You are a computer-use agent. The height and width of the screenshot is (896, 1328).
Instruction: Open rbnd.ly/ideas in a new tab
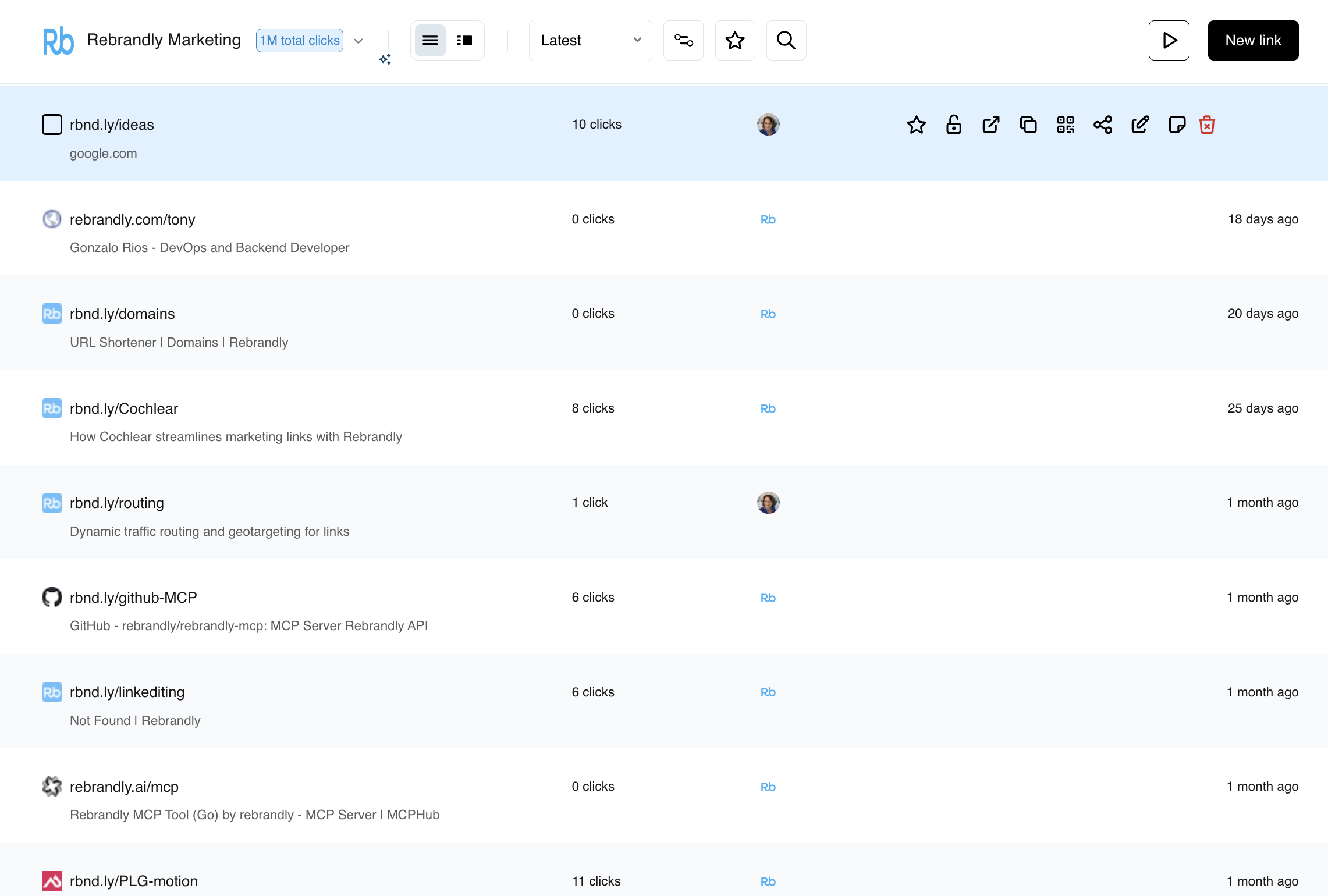991,125
